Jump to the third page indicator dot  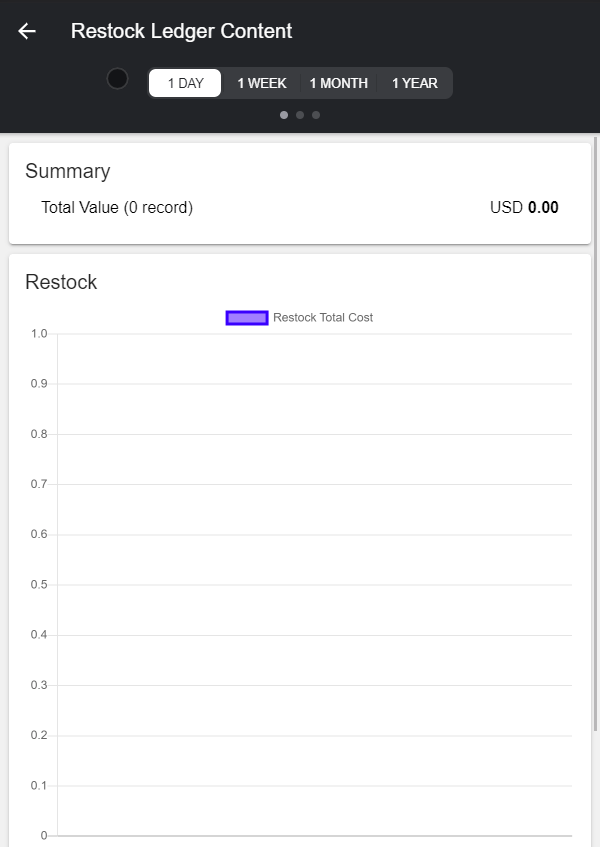point(316,115)
